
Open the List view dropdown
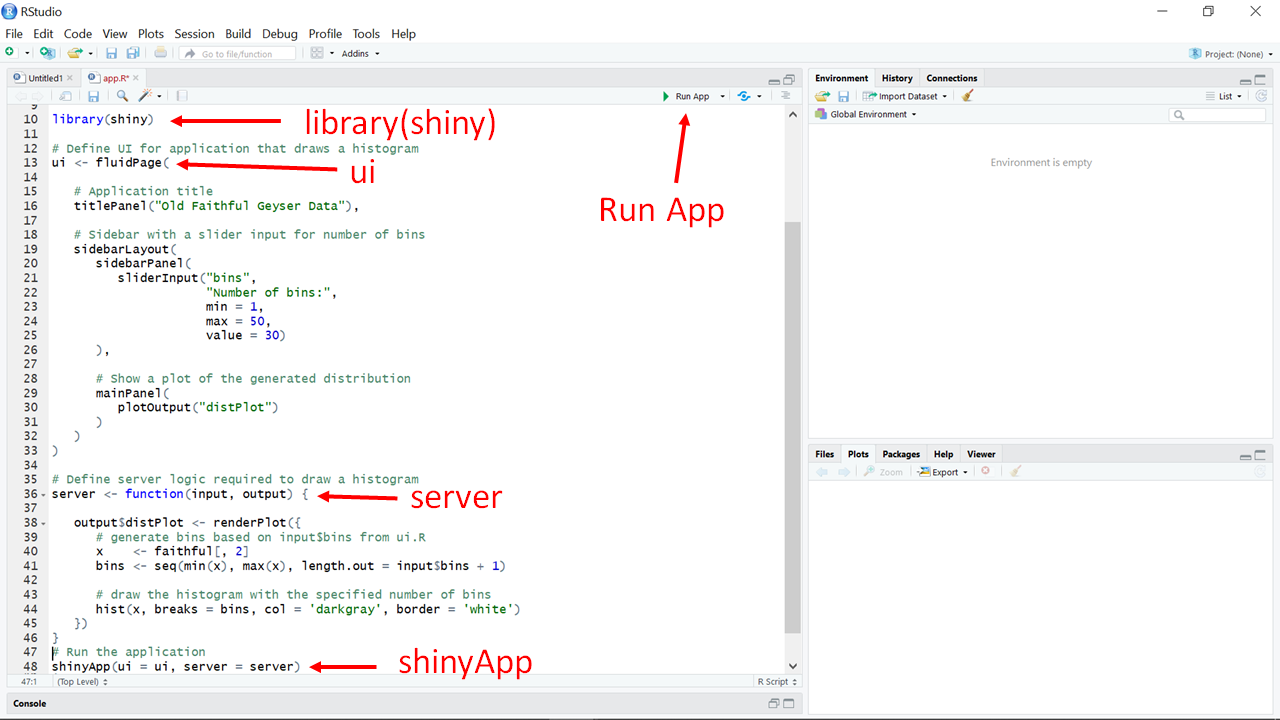point(1226,95)
